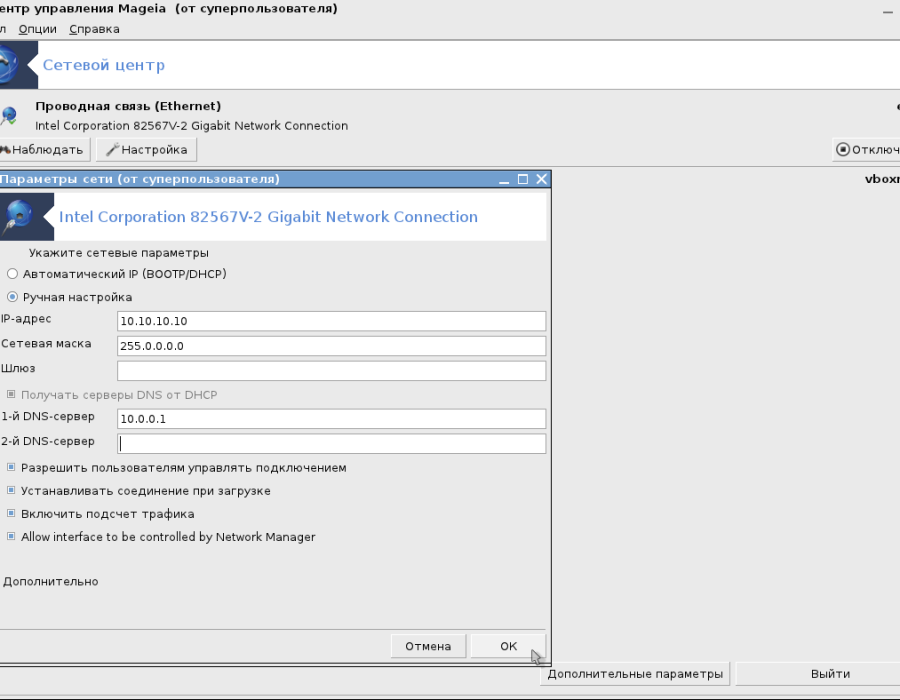Viewport: 900px width, 700px height.
Task: Click the Сетевой центр title text
Action: 104,65
